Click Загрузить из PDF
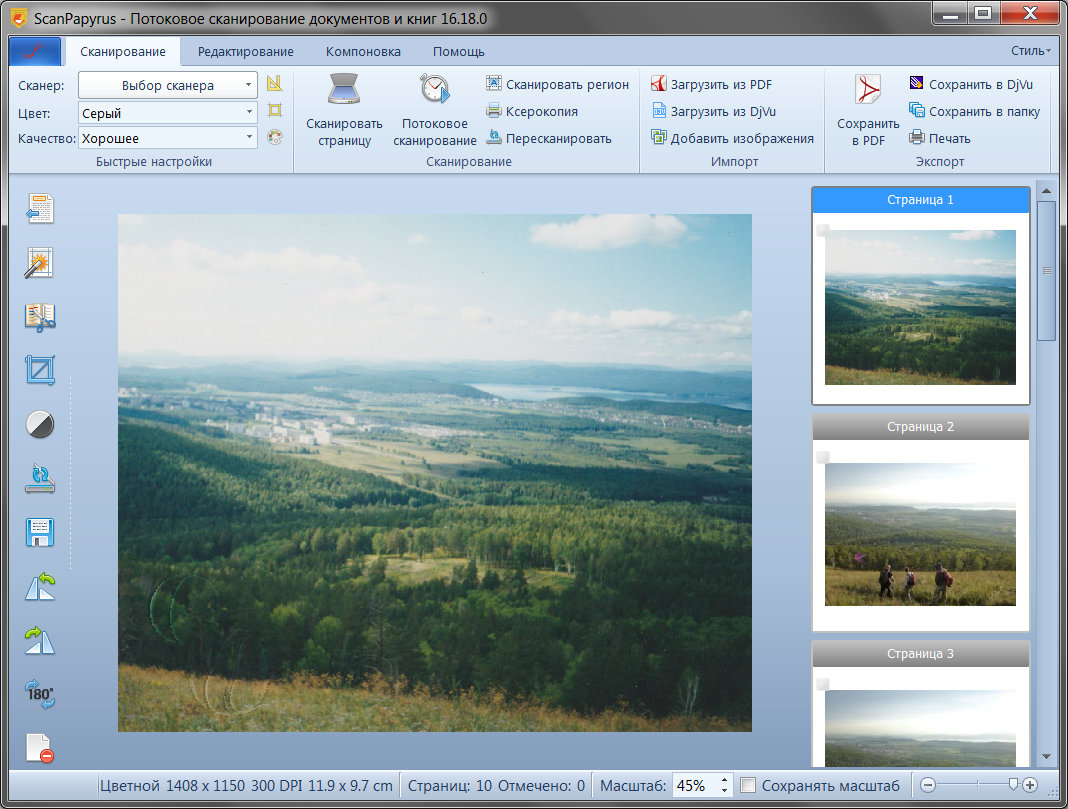The width and height of the screenshot is (1068, 809). pos(712,84)
